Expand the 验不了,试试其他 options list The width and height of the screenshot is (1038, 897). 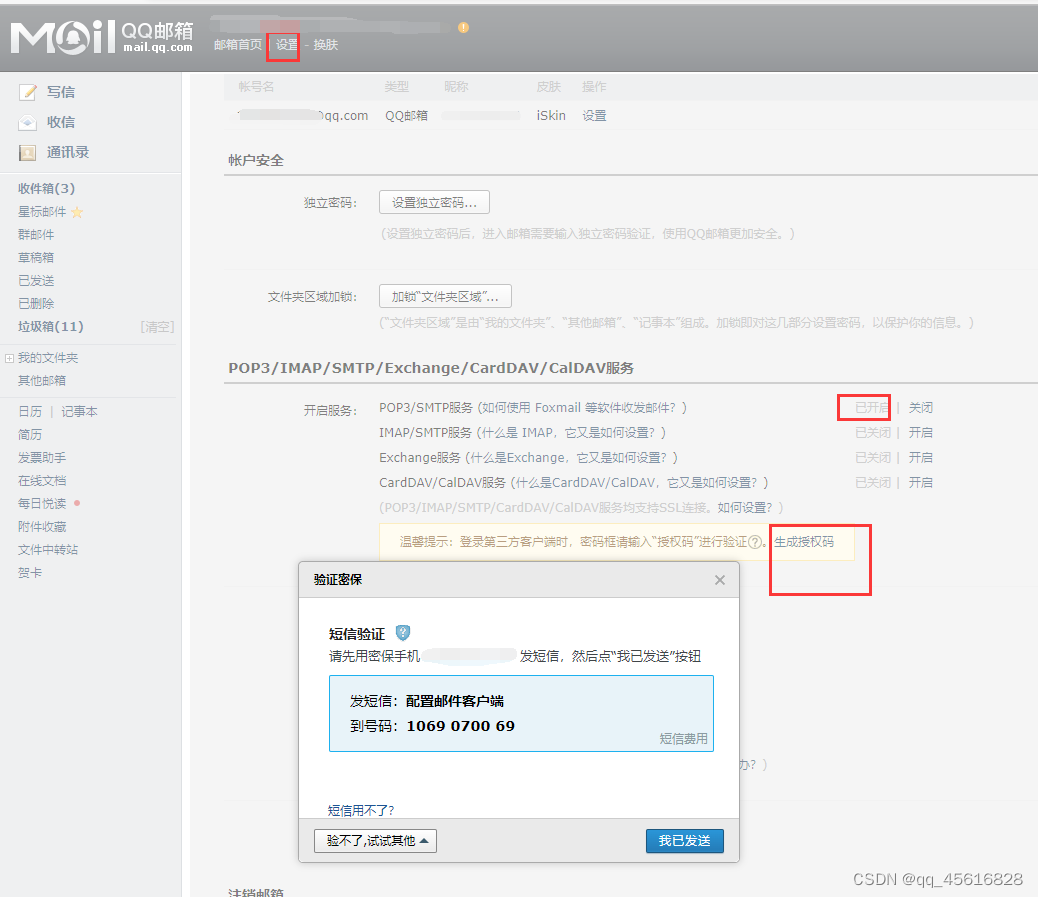point(374,840)
